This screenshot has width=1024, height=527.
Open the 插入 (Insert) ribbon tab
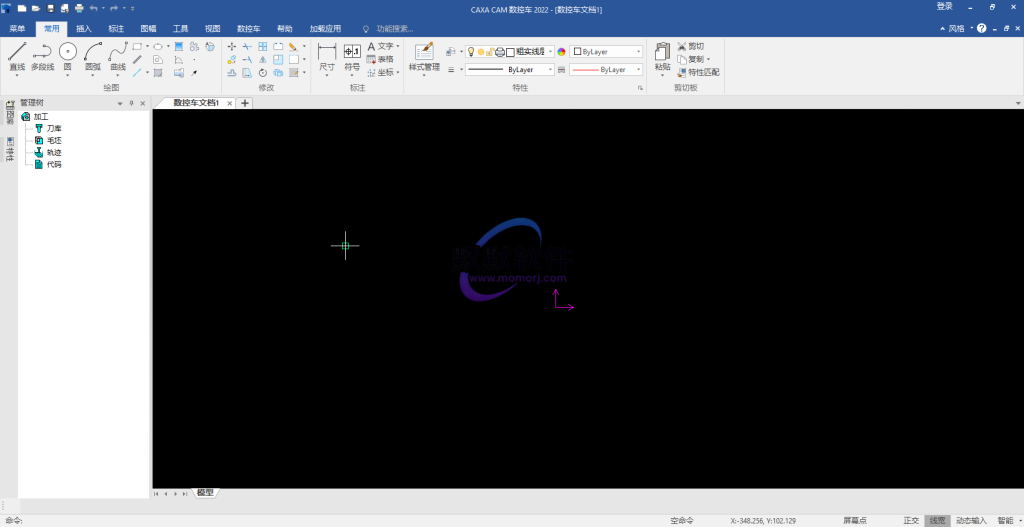(x=84, y=29)
